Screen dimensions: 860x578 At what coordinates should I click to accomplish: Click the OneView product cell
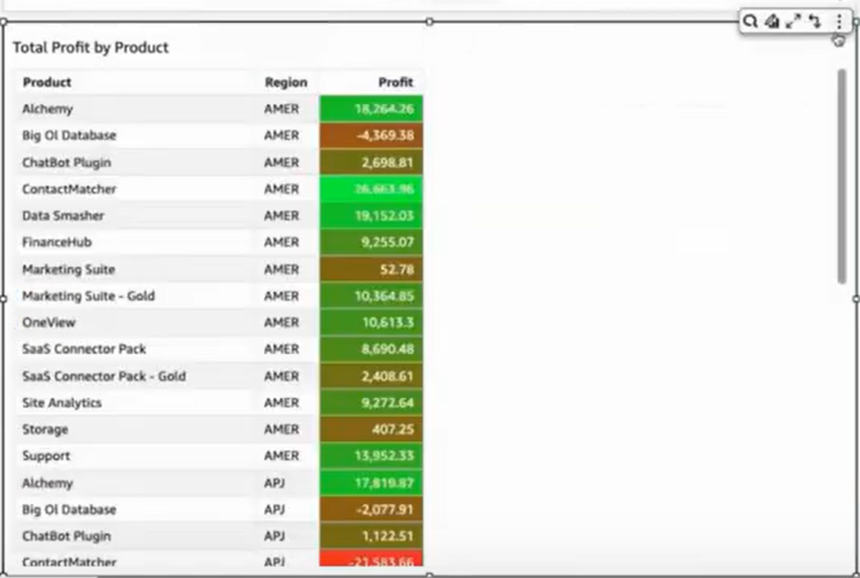tap(49, 322)
